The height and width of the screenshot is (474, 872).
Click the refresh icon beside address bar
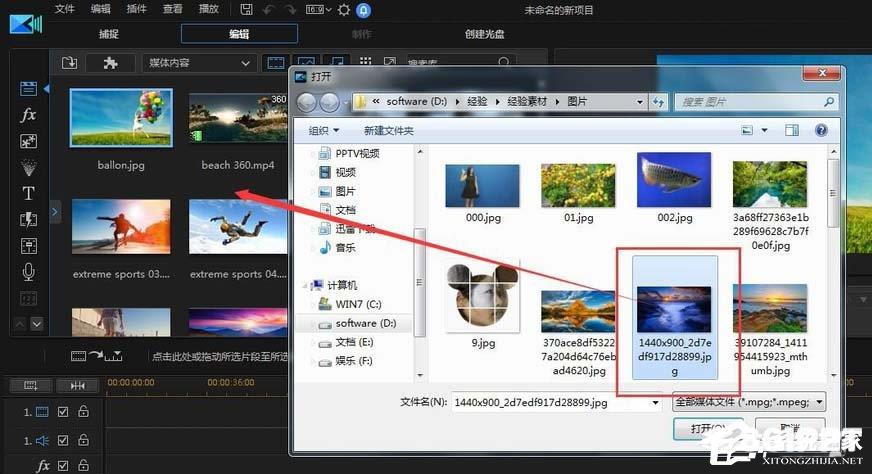tap(658, 102)
